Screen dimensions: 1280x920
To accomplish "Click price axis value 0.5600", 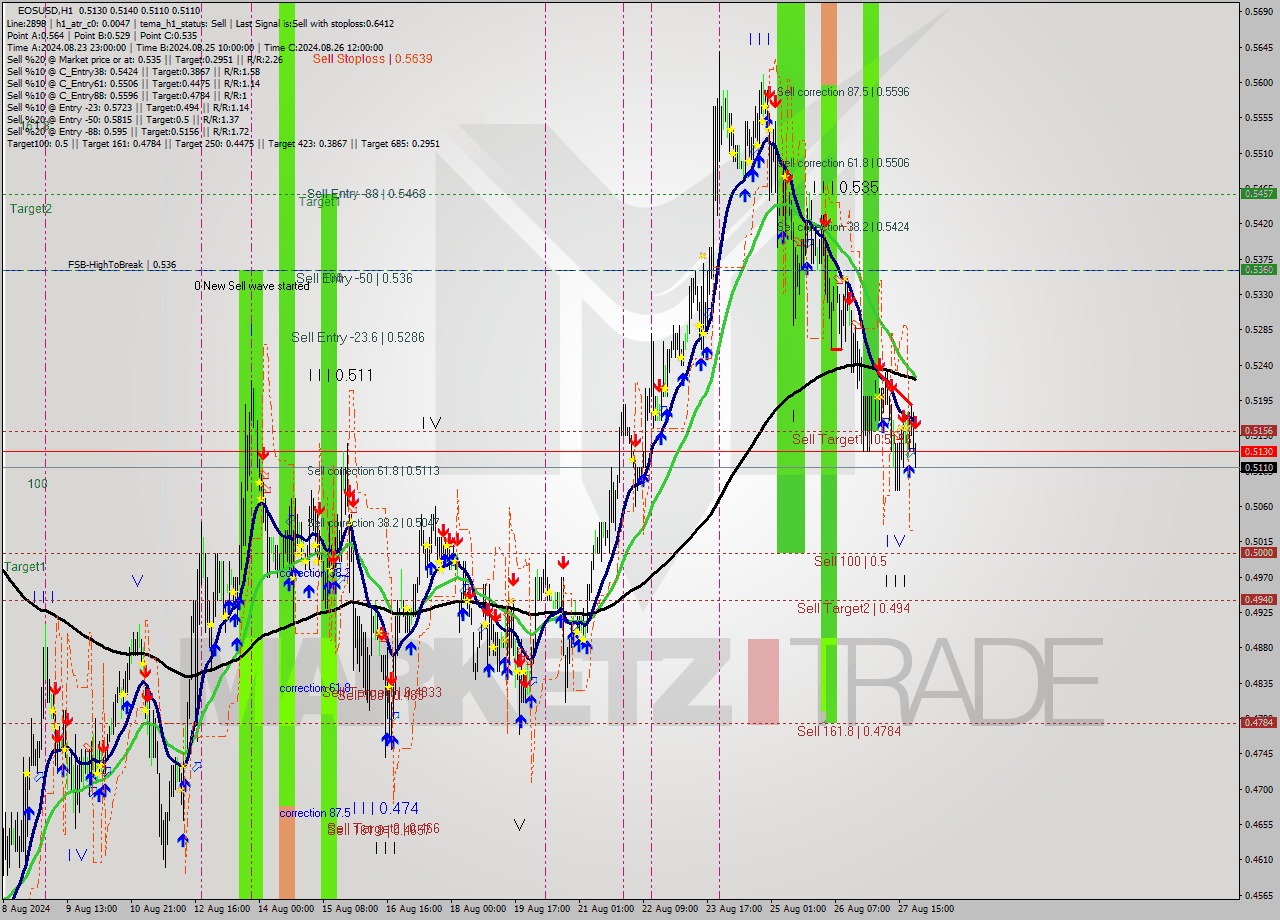I will tap(1258, 82).
